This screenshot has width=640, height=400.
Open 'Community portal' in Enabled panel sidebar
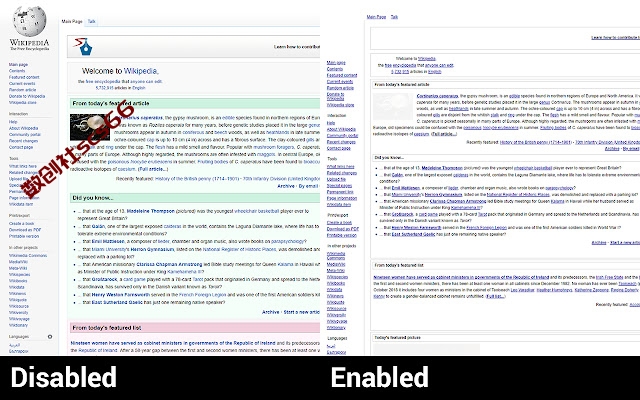342,136
